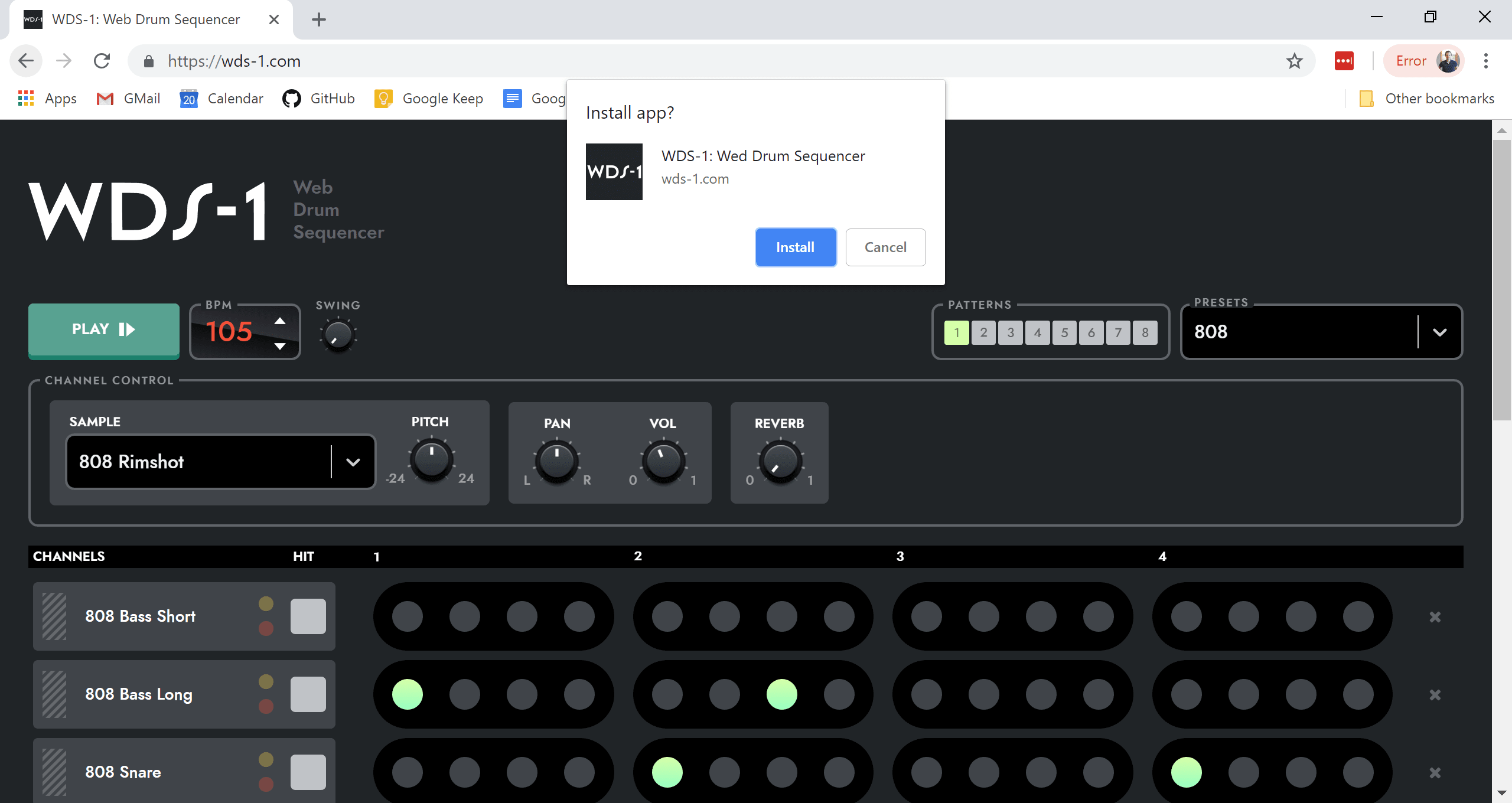Remove the 808 Bass Short channel with X
This screenshot has width=1512, height=803.
click(1435, 617)
